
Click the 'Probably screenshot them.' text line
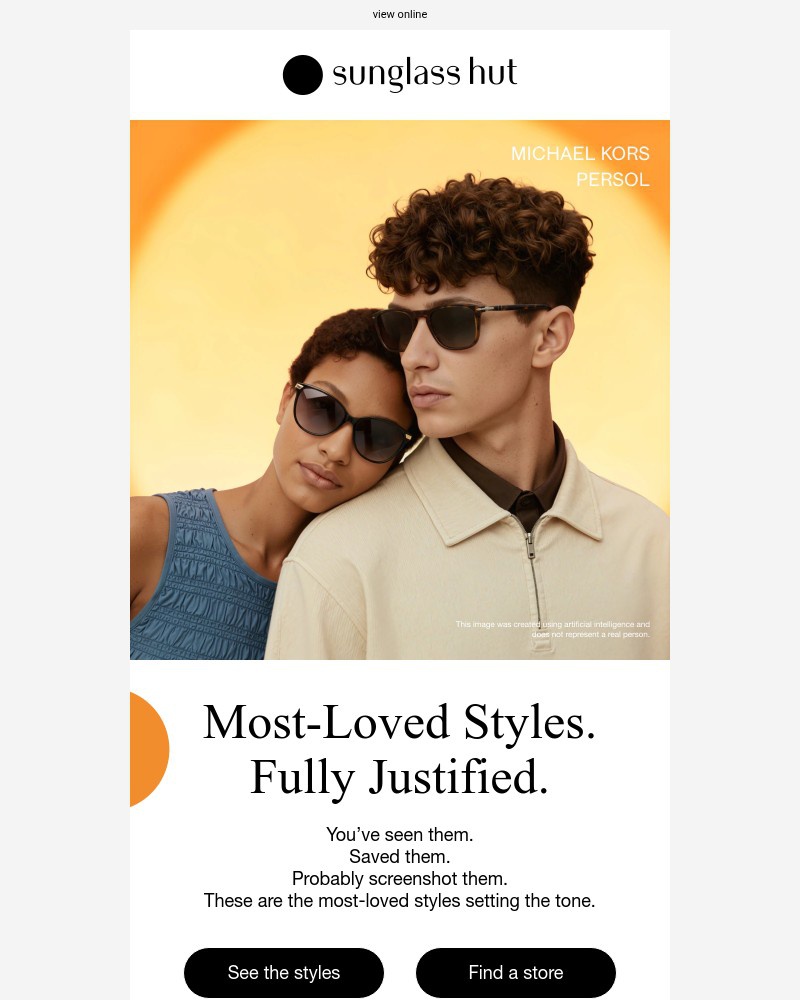tap(399, 879)
